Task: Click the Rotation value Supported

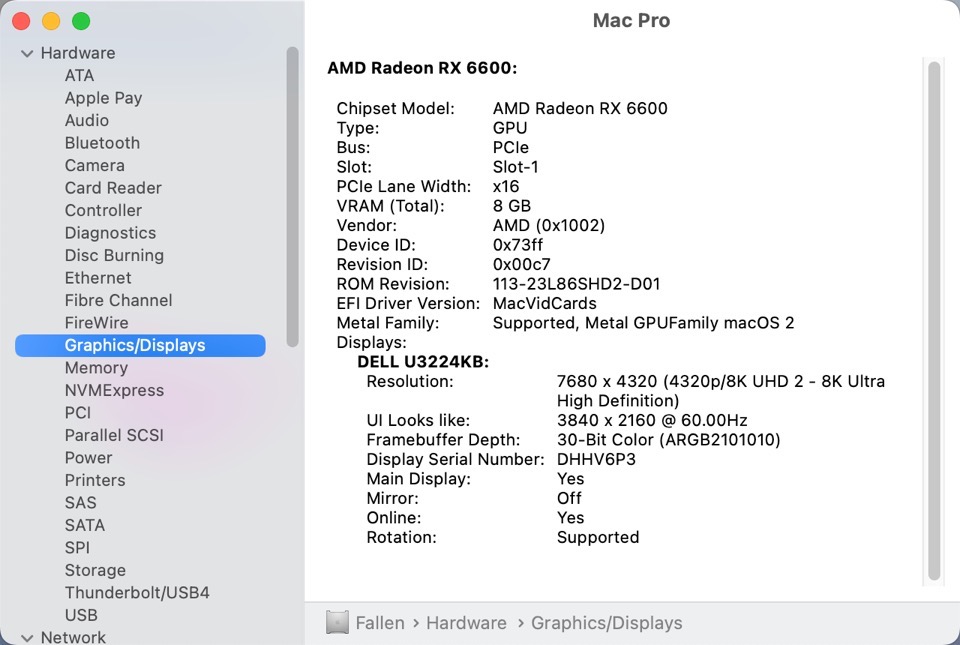Action: pyautogui.click(x=598, y=537)
